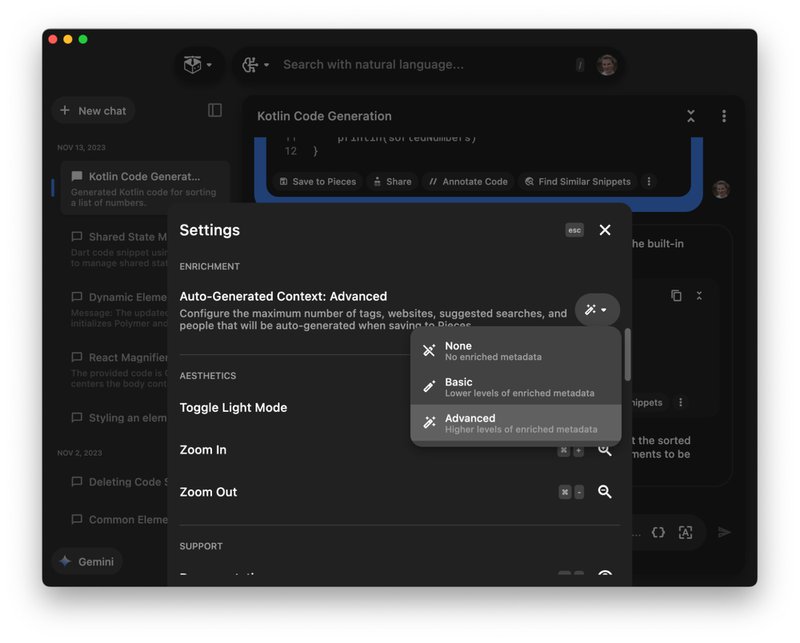Open the Auto-Generated Context wand dropdown

[x=597, y=310]
